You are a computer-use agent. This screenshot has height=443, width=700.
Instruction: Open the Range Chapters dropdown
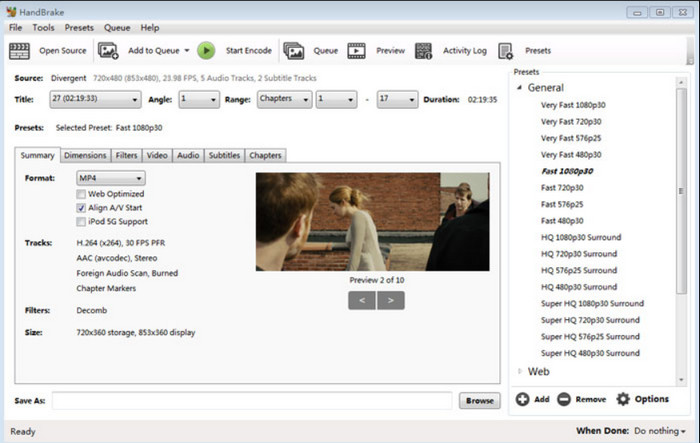284,99
